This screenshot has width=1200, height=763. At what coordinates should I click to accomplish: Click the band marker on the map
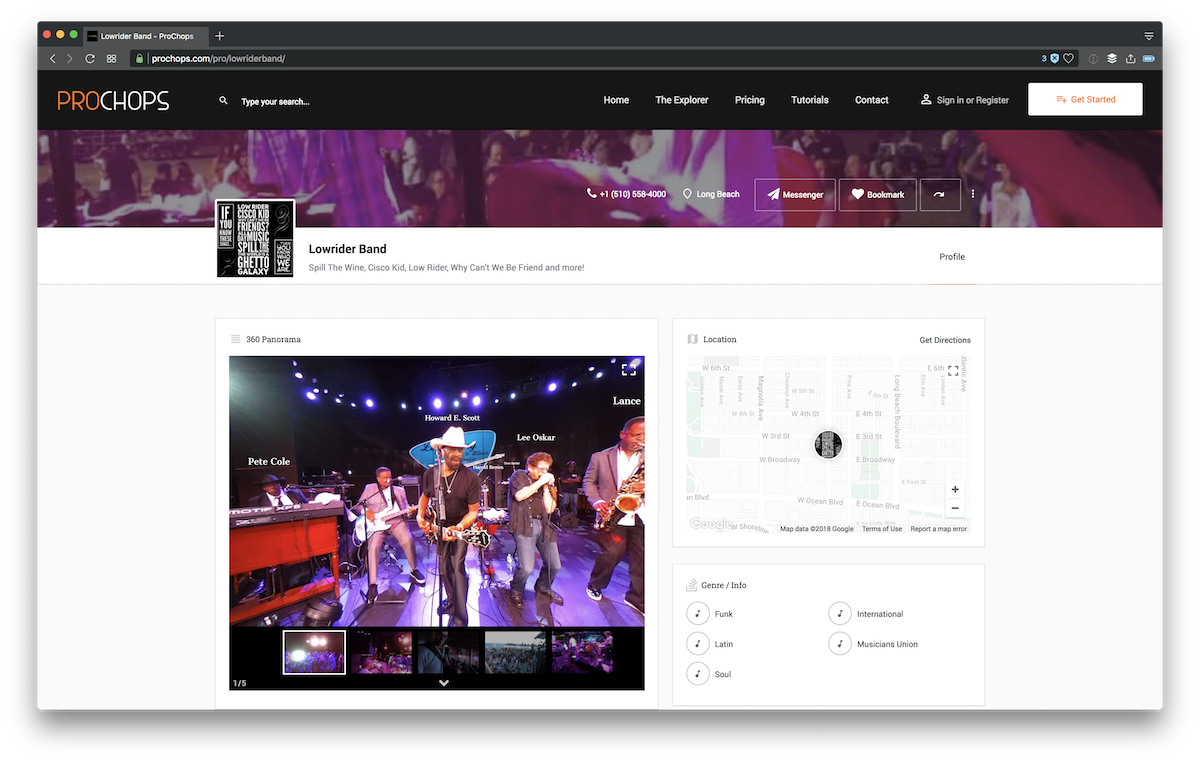coord(828,445)
